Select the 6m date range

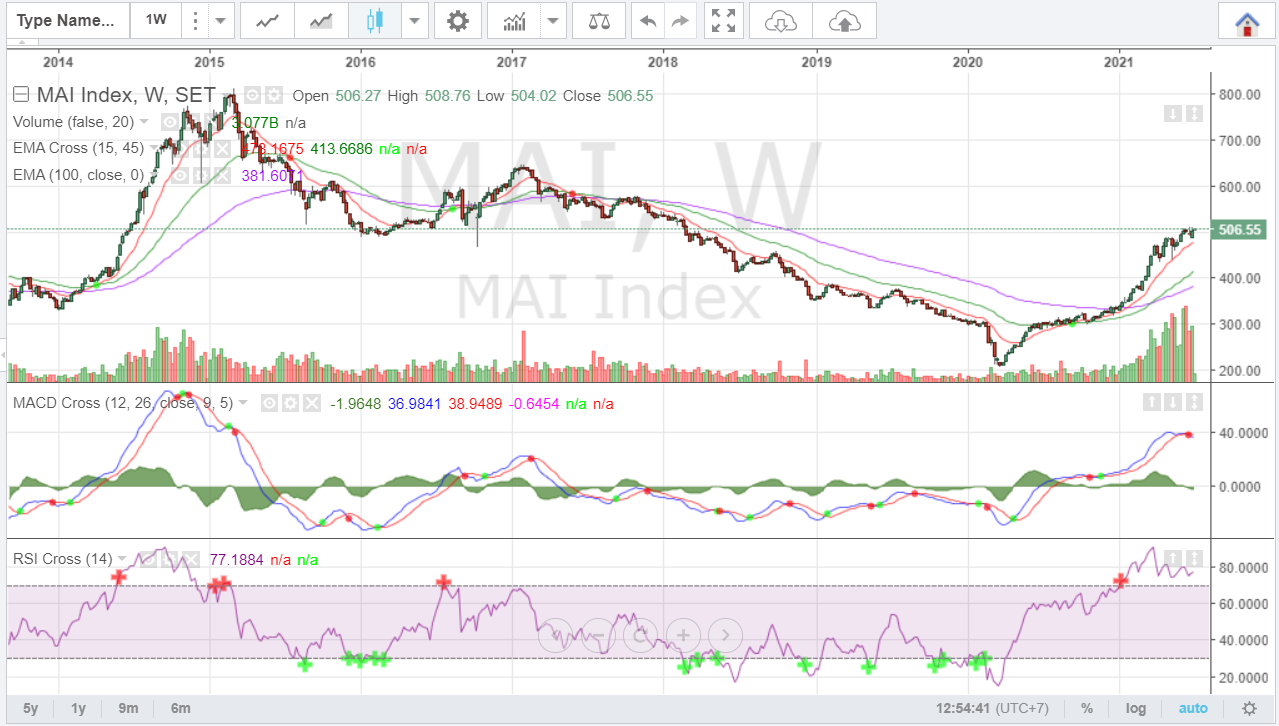pyautogui.click(x=180, y=708)
